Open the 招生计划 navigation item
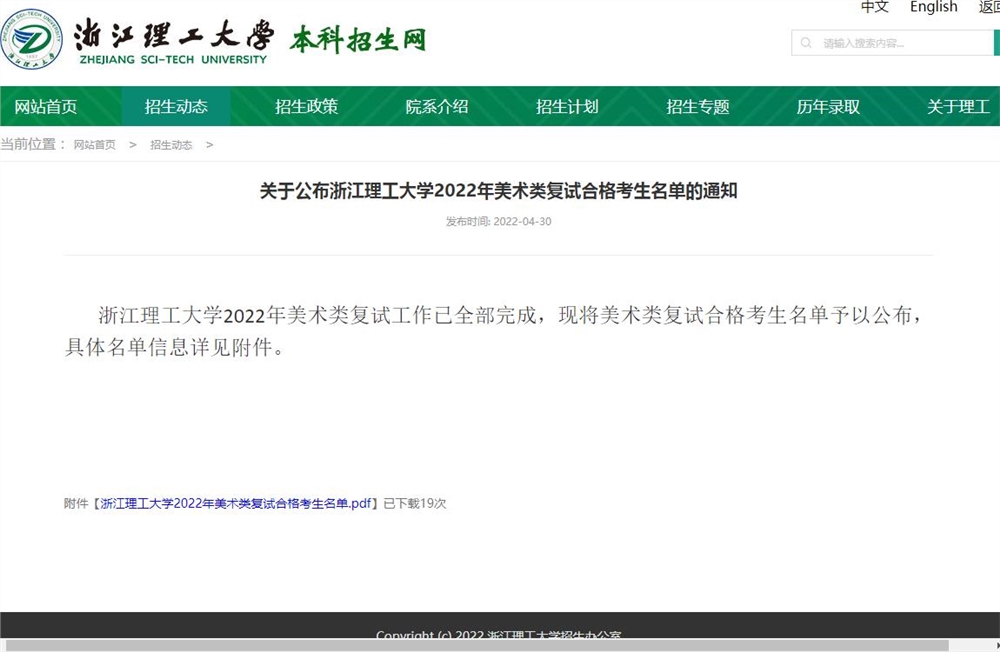Screen dimensions: 1000x652 pyautogui.click(x=567, y=107)
